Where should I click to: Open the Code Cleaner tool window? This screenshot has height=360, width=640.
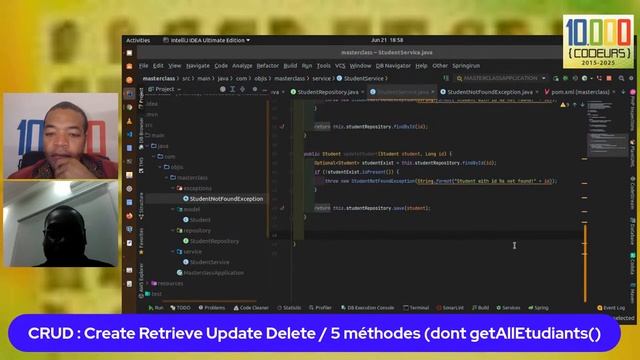click(x=251, y=308)
